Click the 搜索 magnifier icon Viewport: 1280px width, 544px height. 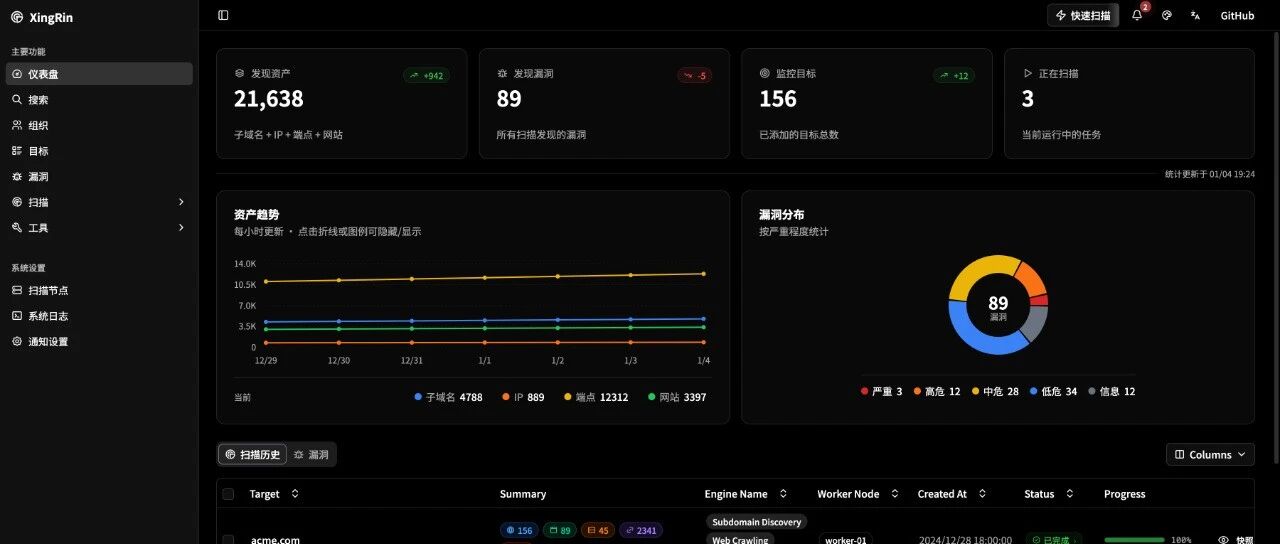pyautogui.click(x=17, y=100)
